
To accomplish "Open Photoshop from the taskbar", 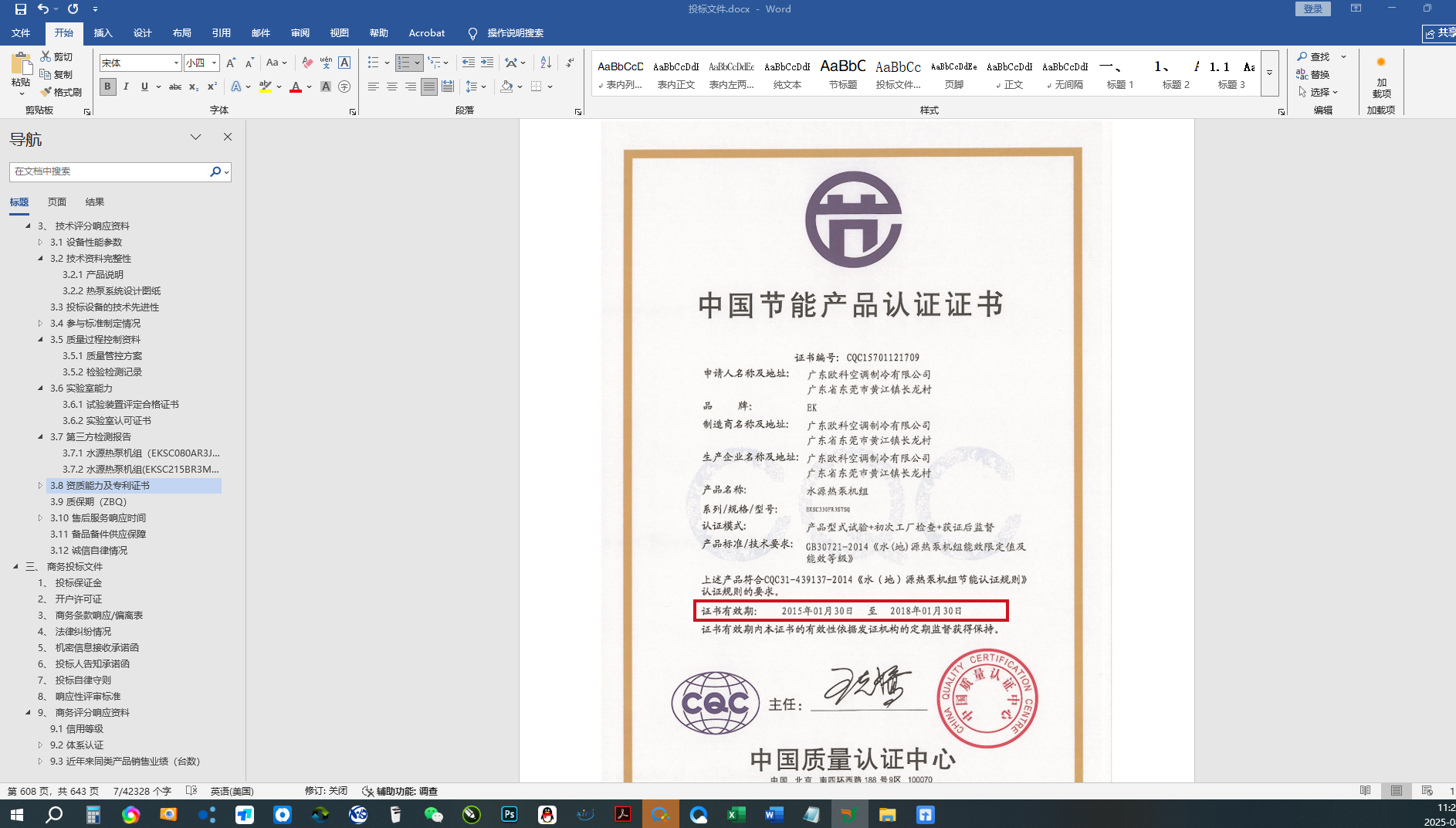I will point(510,814).
